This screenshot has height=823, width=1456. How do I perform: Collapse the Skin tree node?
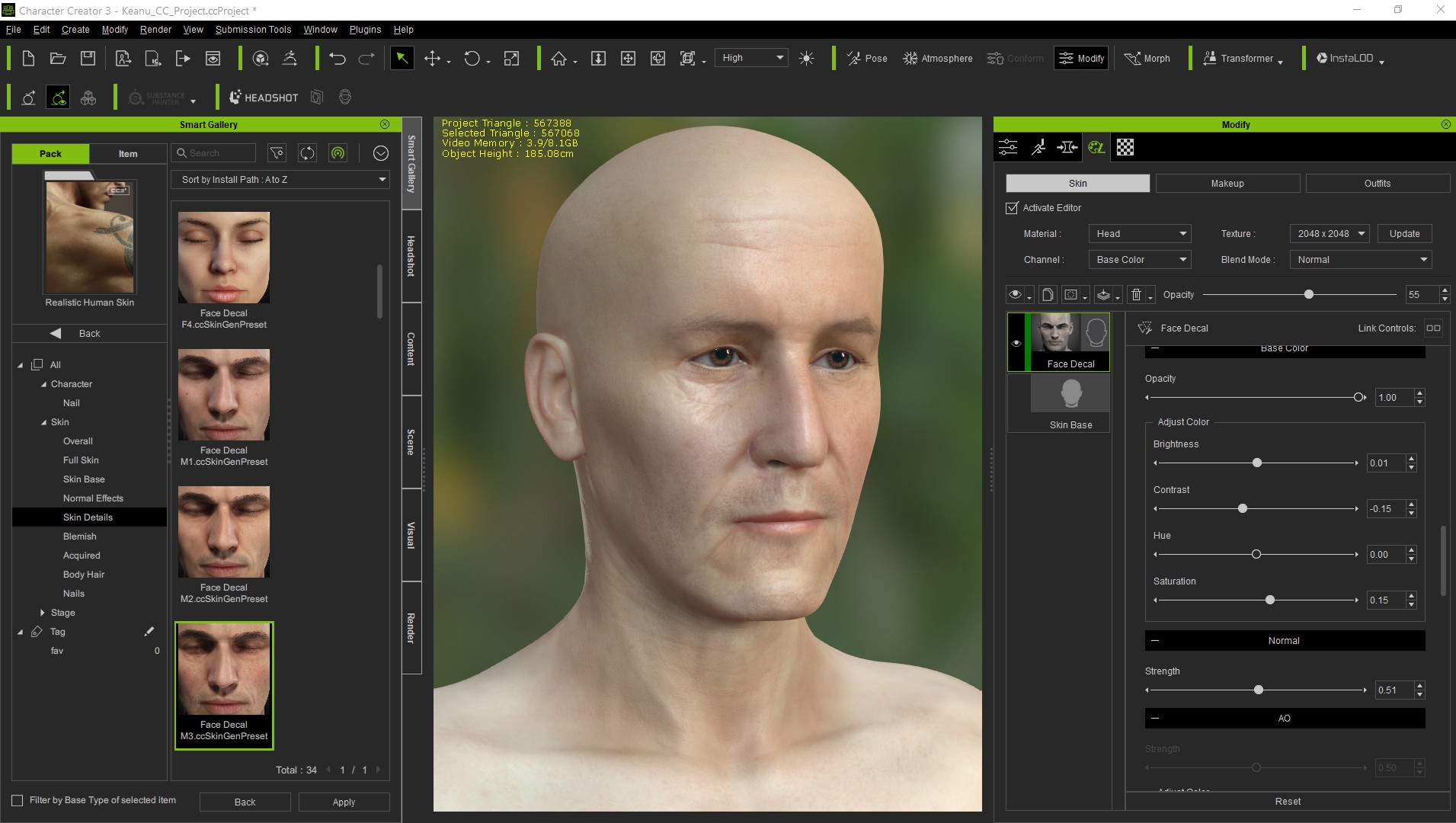[x=43, y=422]
